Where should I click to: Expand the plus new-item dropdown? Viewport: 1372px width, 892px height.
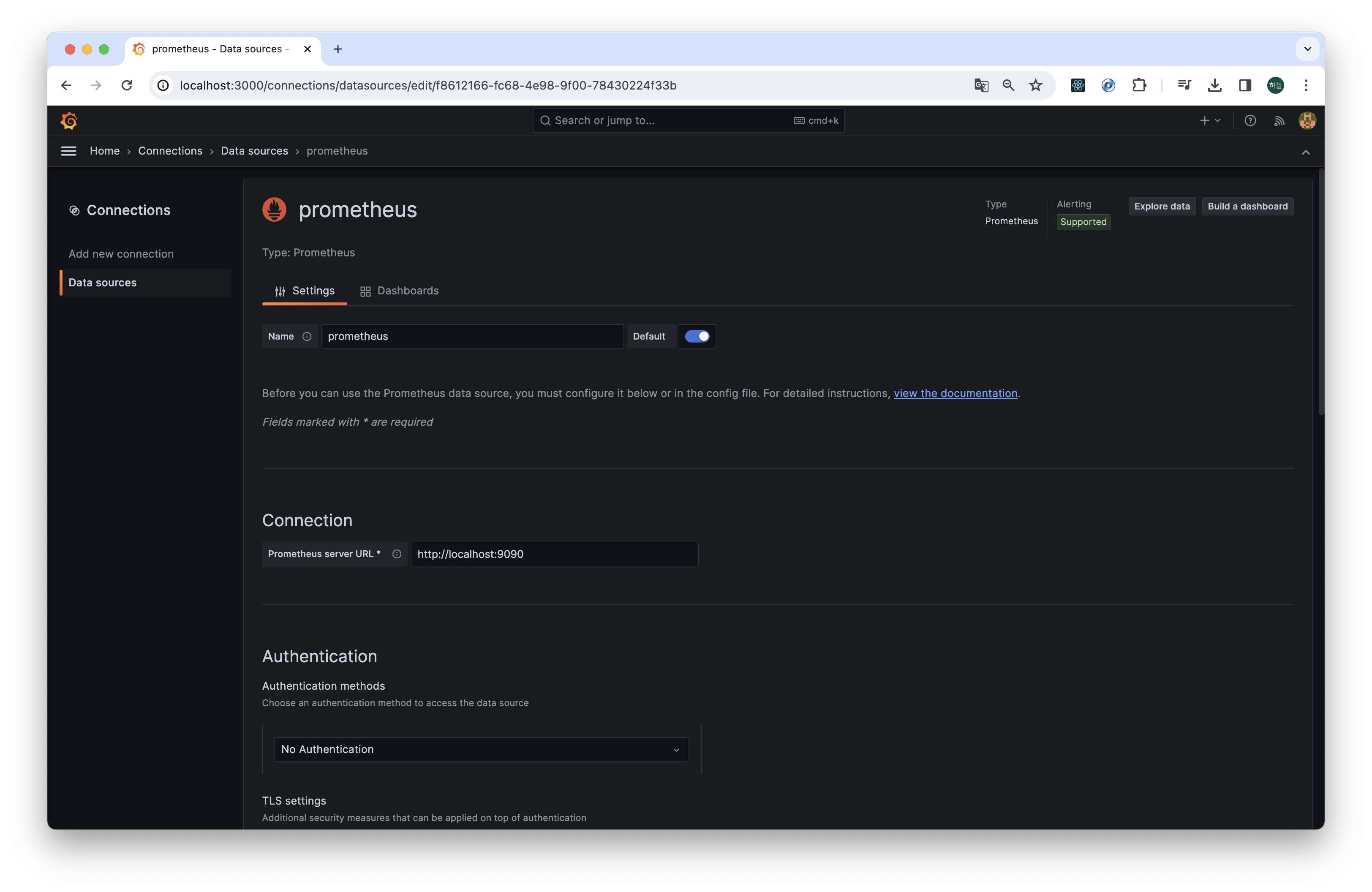tap(1209, 120)
